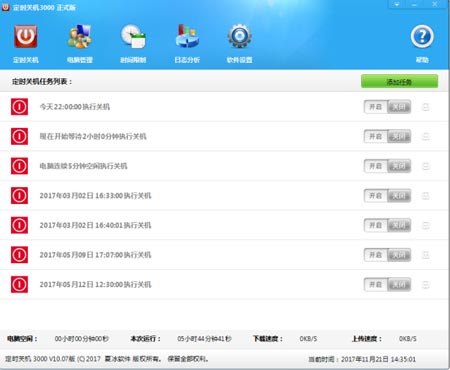Toggle 开启/关闭 switch for 05月12日 12:30:00 task
Image resolution: width=450 pixels, height=370 pixels.
tap(387, 285)
